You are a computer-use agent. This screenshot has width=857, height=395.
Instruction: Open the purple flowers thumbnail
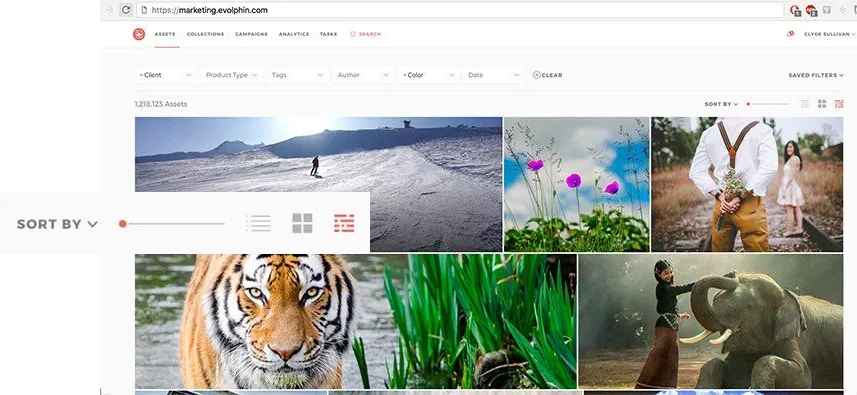[x=577, y=184]
